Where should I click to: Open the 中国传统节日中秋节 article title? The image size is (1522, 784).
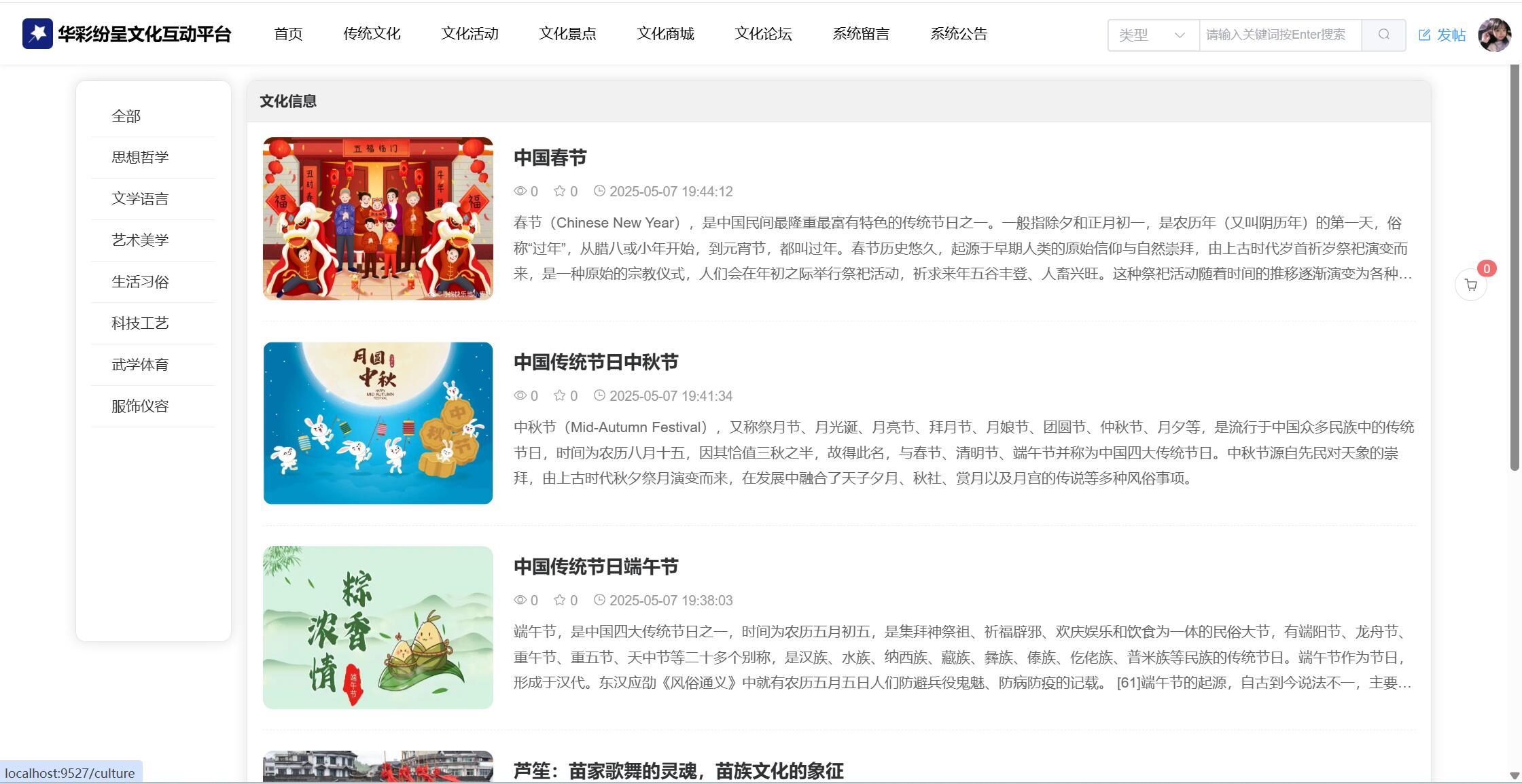point(596,362)
